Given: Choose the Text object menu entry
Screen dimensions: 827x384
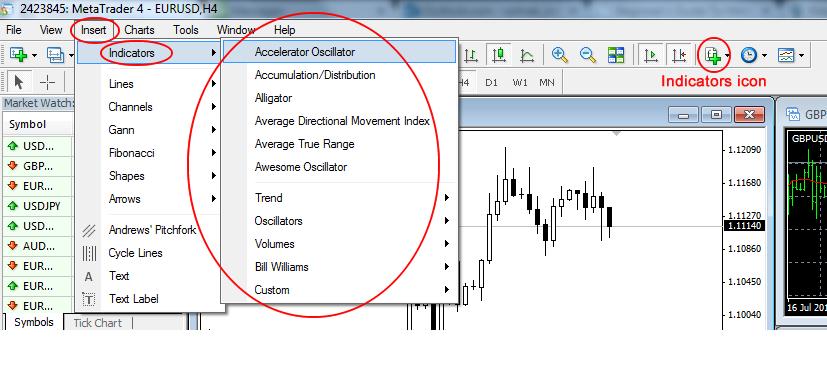Looking at the screenshot, I should point(149,276).
